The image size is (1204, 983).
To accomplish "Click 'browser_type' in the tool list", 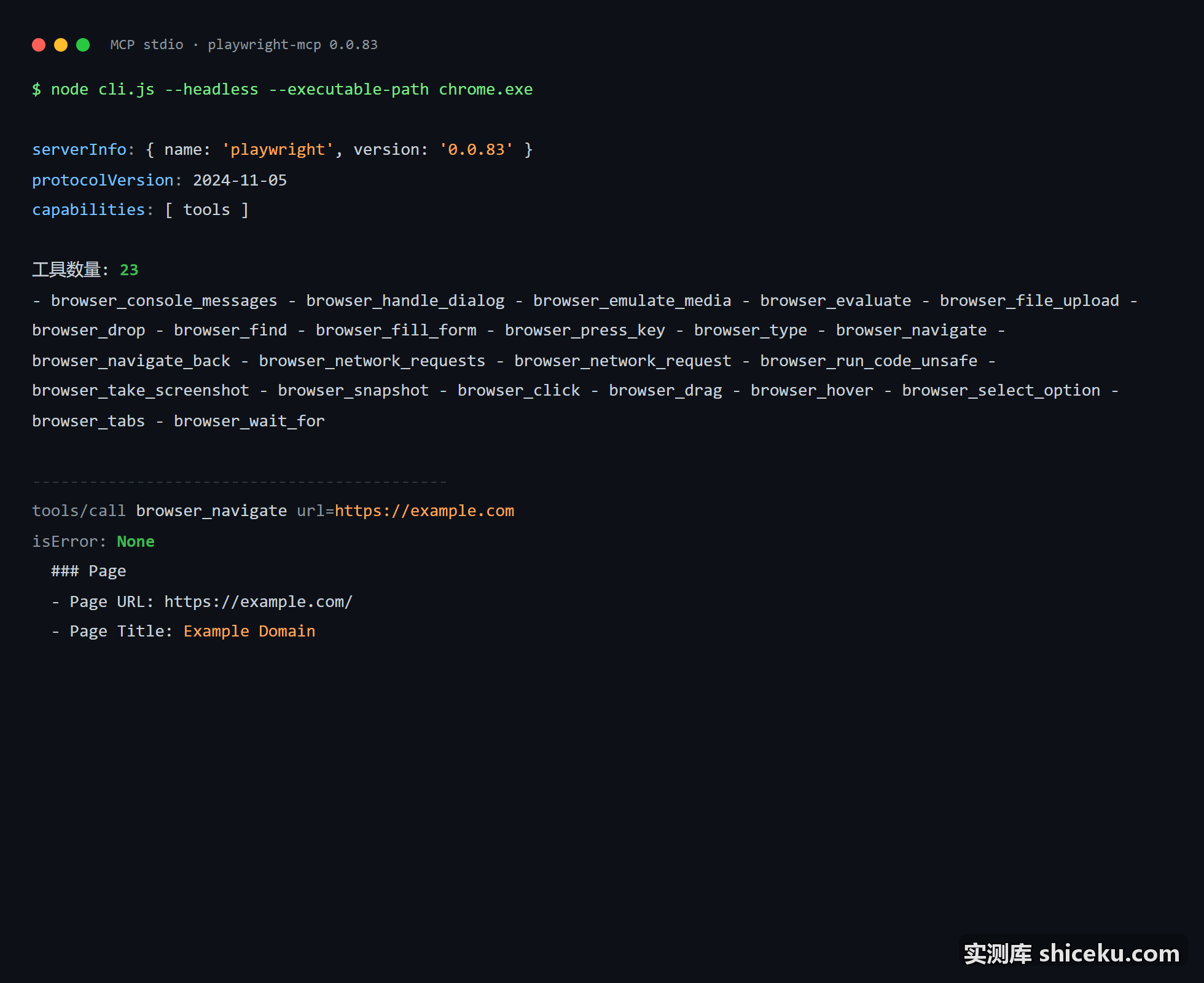I will coord(751,331).
